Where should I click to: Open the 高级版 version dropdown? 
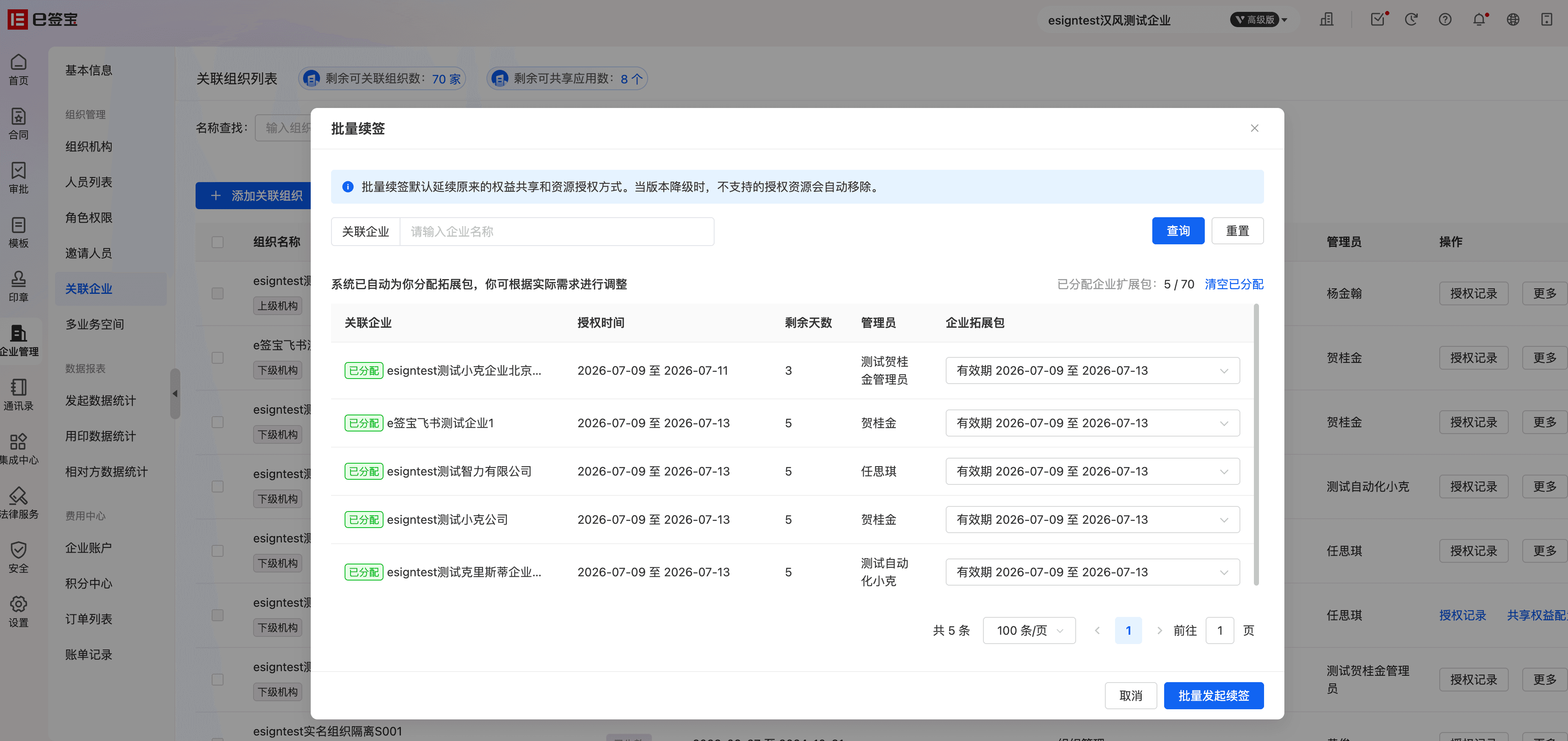pyautogui.click(x=1259, y=19)
